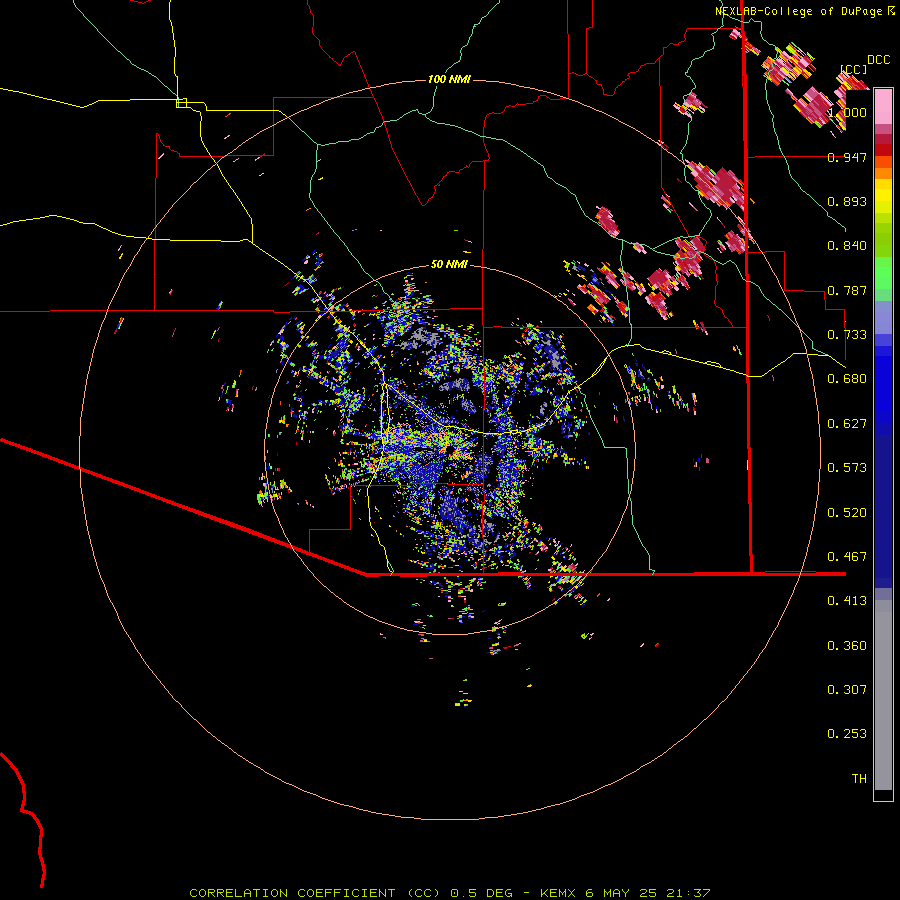This screenshot has width=900, height=900.
Task: Select the 0.360 scale value
Action: tap(847, 646)
